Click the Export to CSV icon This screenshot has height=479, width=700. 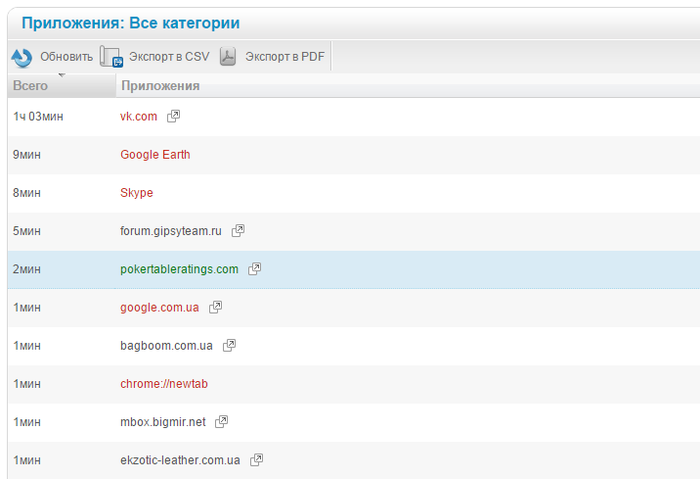(x=111, y=57)
